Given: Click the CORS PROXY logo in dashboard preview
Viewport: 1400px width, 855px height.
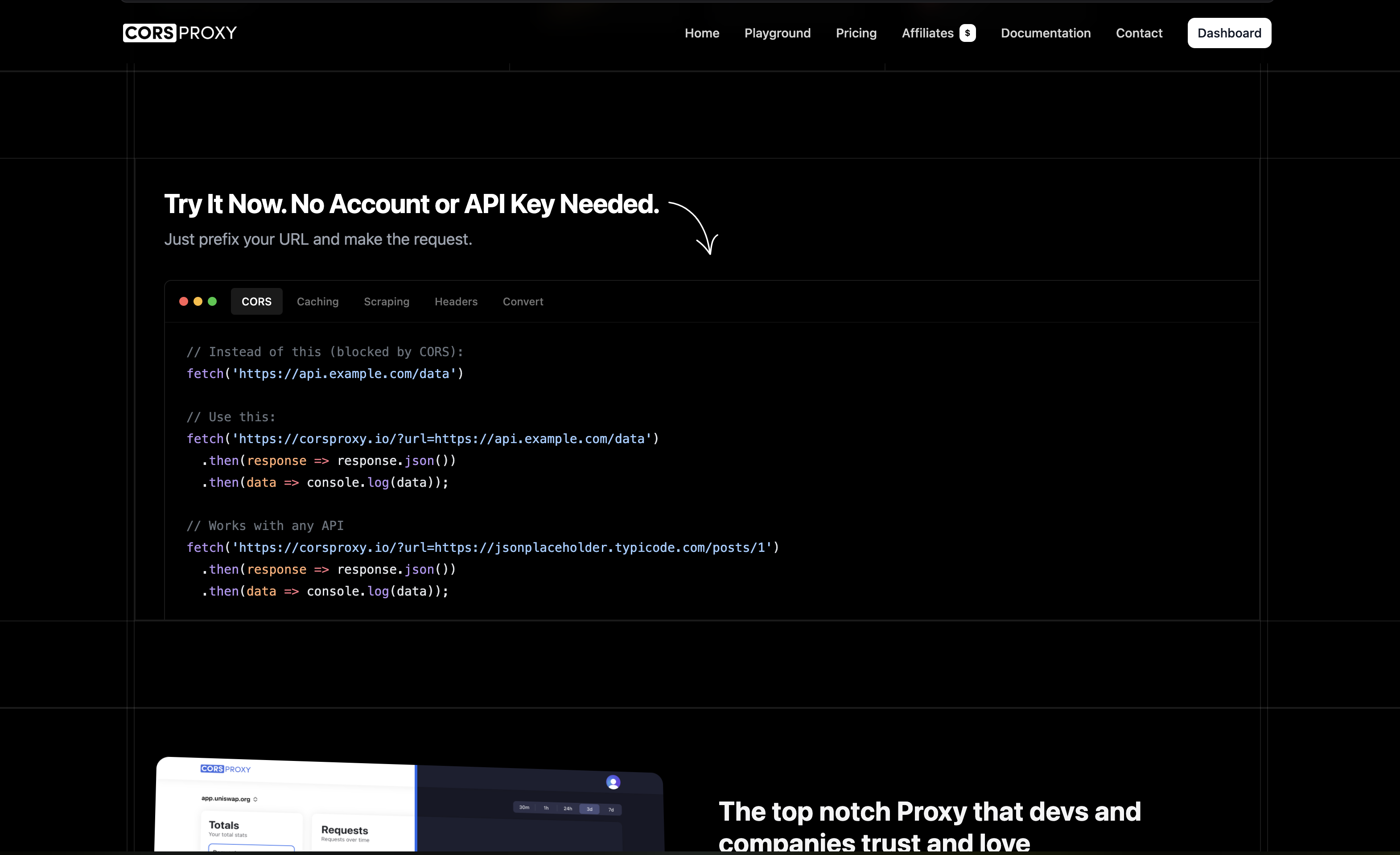Looking at the screenshot, I should tap(225, 769).
